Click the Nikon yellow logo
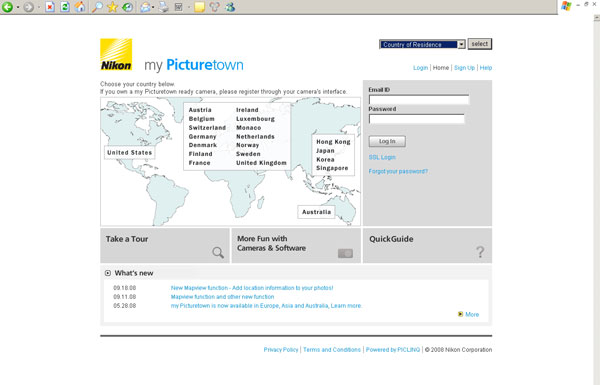Screen dimensions: 600x385 (116, 55)
